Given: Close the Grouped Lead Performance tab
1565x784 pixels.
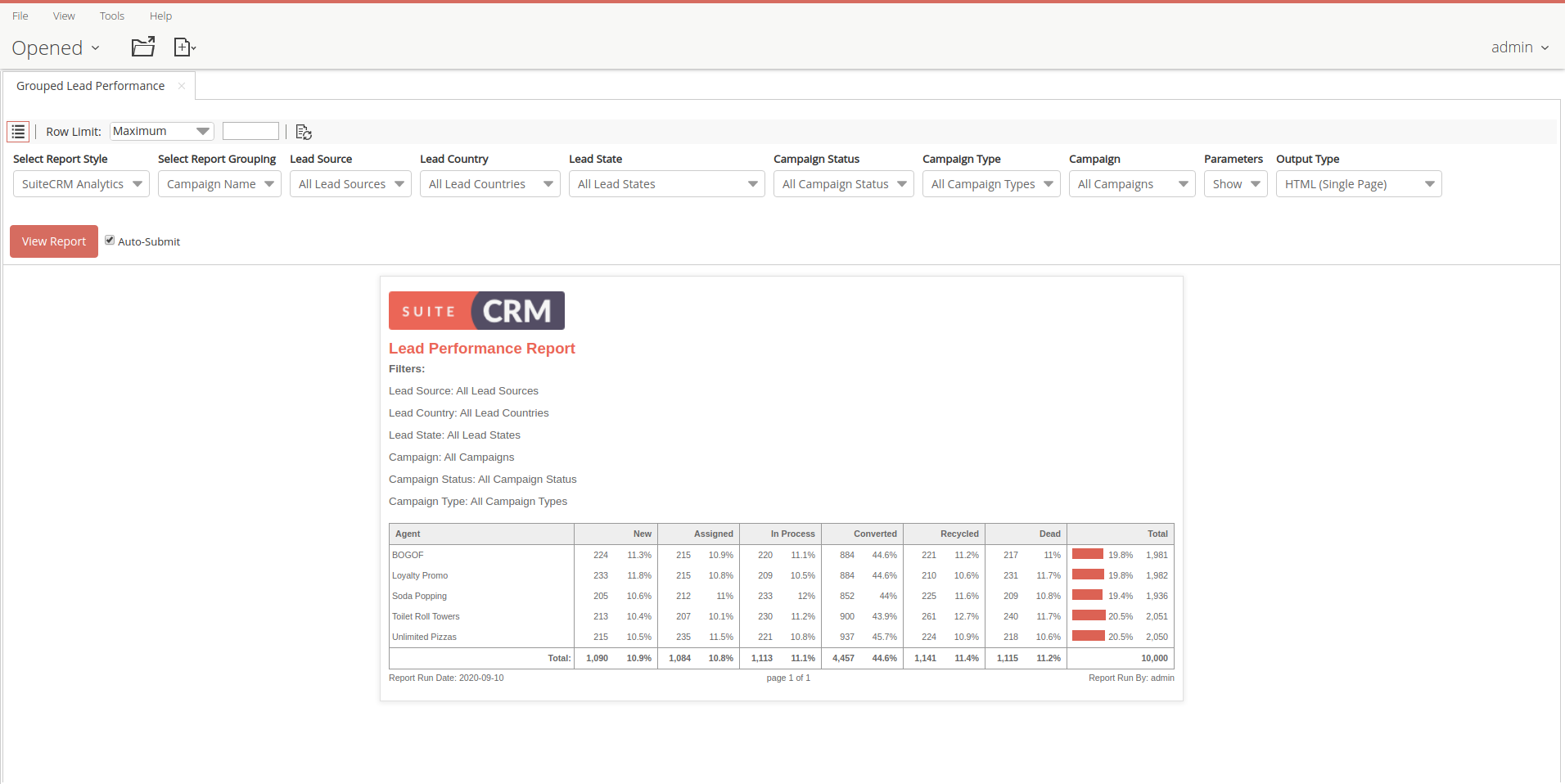Looking at the screenshot, I should (x=182, y=86).
